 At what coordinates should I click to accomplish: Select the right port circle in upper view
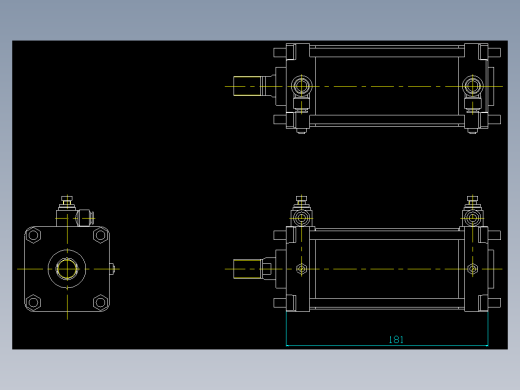pos(472,86)
